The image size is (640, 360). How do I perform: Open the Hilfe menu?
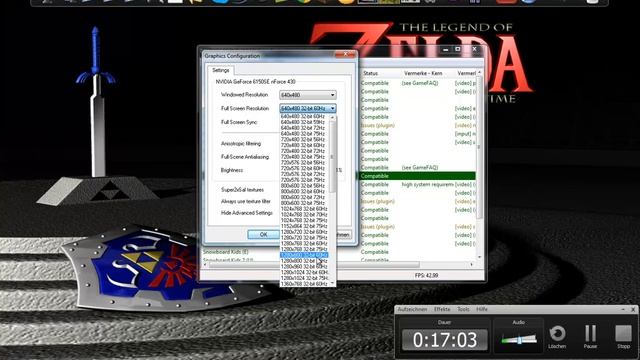pyautogui.click(x=482, y=309)
